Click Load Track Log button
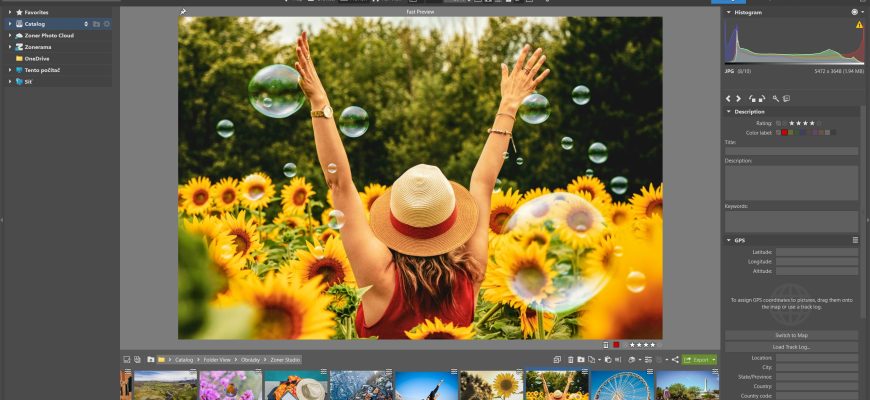The height and width of the screenshot is (400, 870). pyautogui.click(x=791, y=347)
